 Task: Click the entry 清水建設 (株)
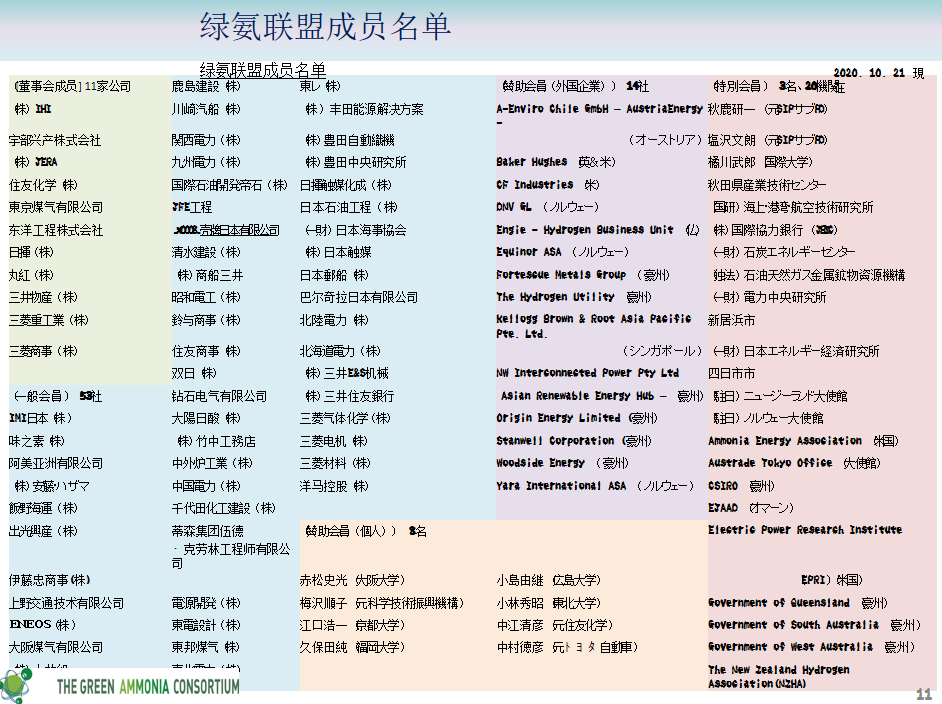[x=206, y=252]
